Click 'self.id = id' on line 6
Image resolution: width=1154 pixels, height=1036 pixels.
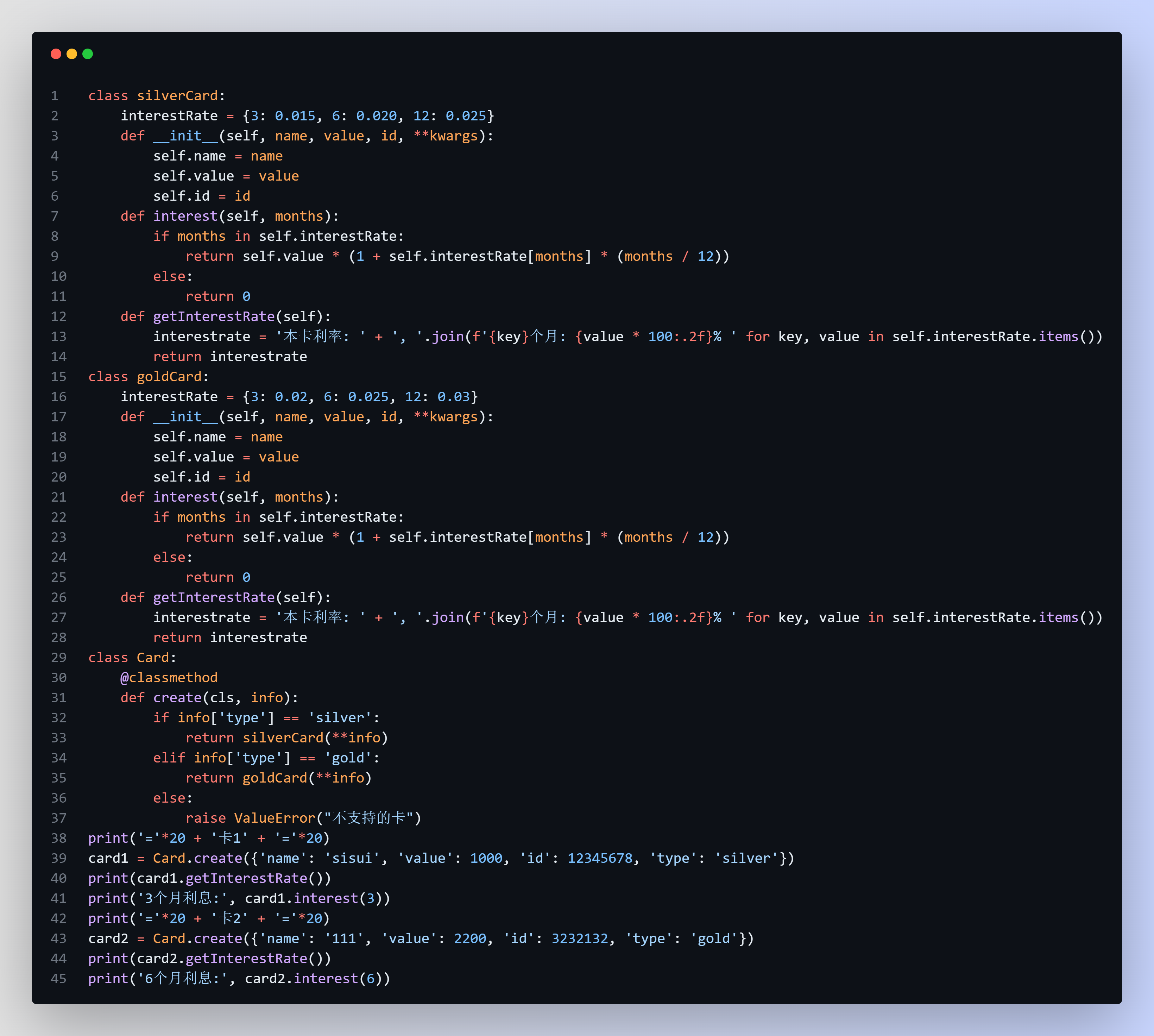[202, 196]
